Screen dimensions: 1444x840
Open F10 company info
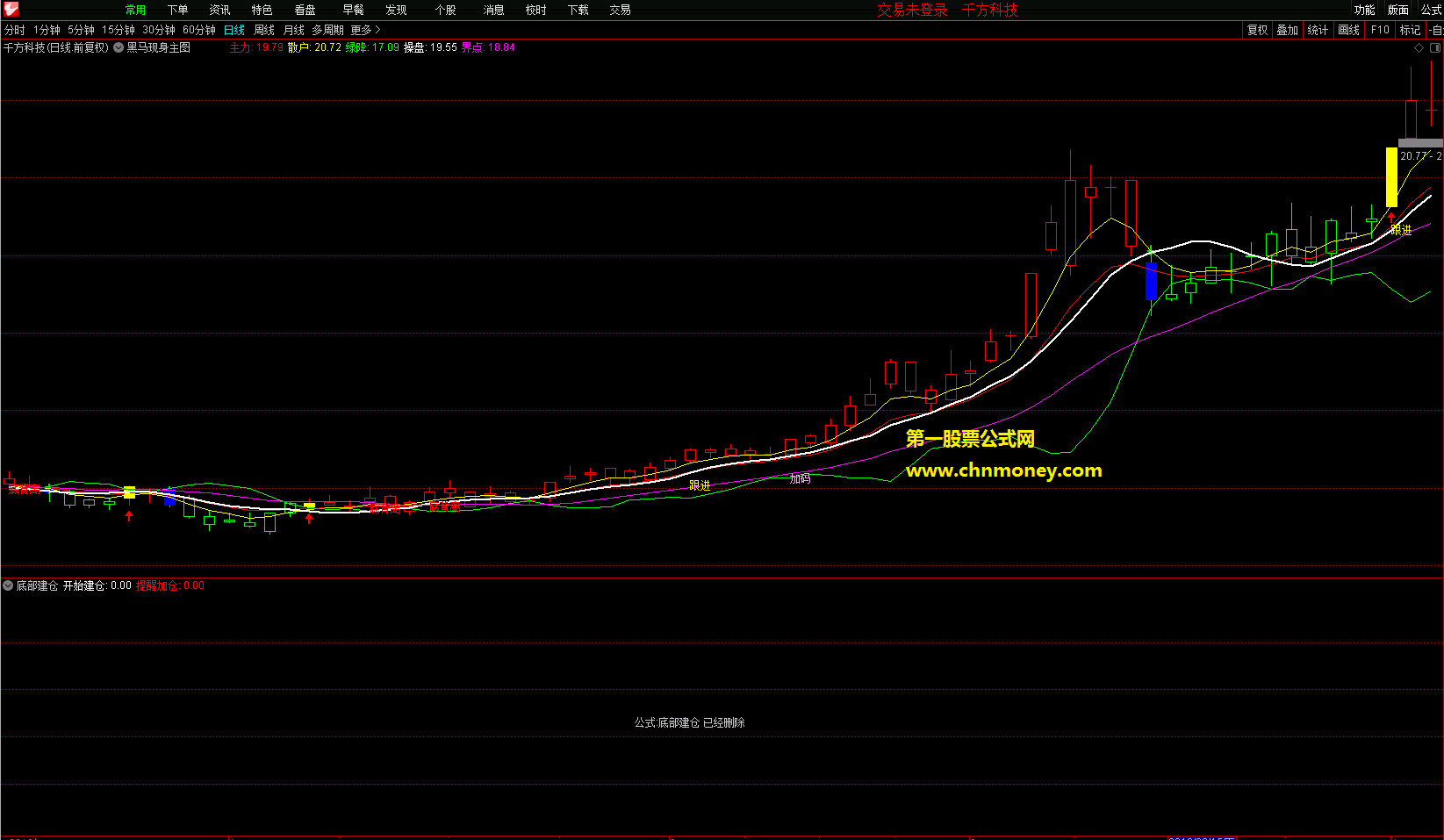point(1380,30)
